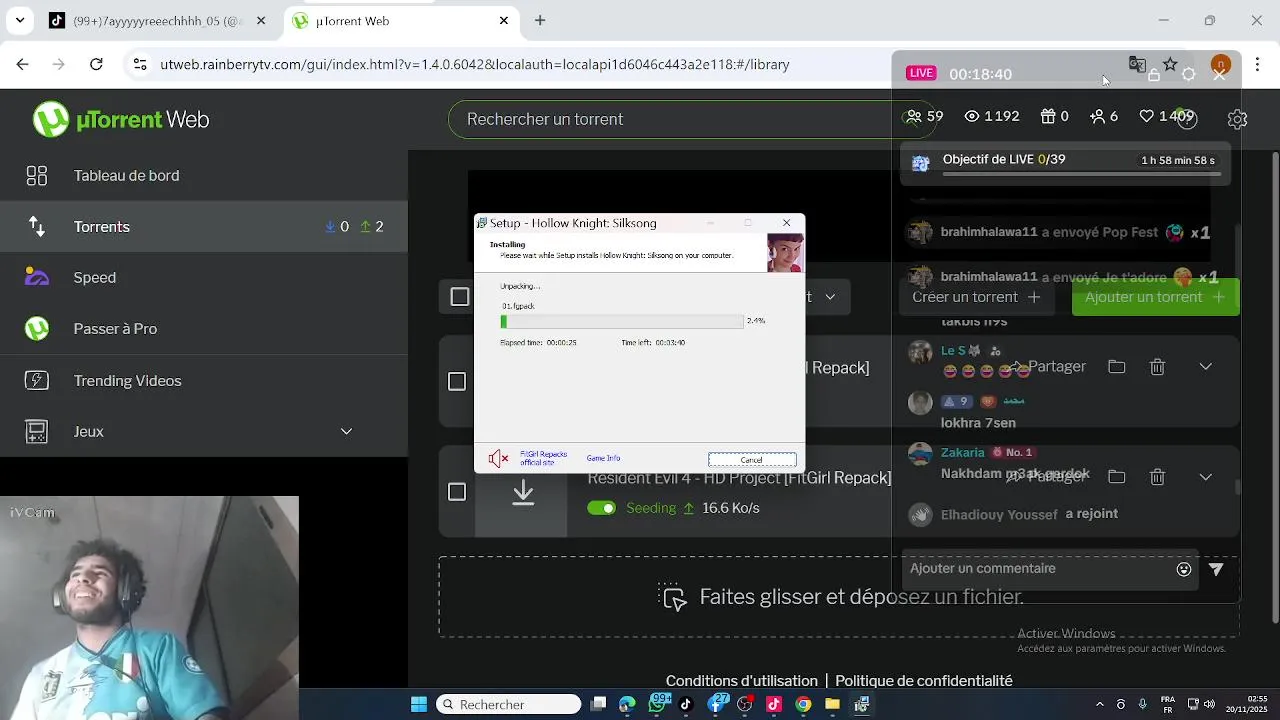The height and width of the screenshot is (720, 1280).
Task: Switch to the µTorrent Web browser tab
Action: point(400,21)
